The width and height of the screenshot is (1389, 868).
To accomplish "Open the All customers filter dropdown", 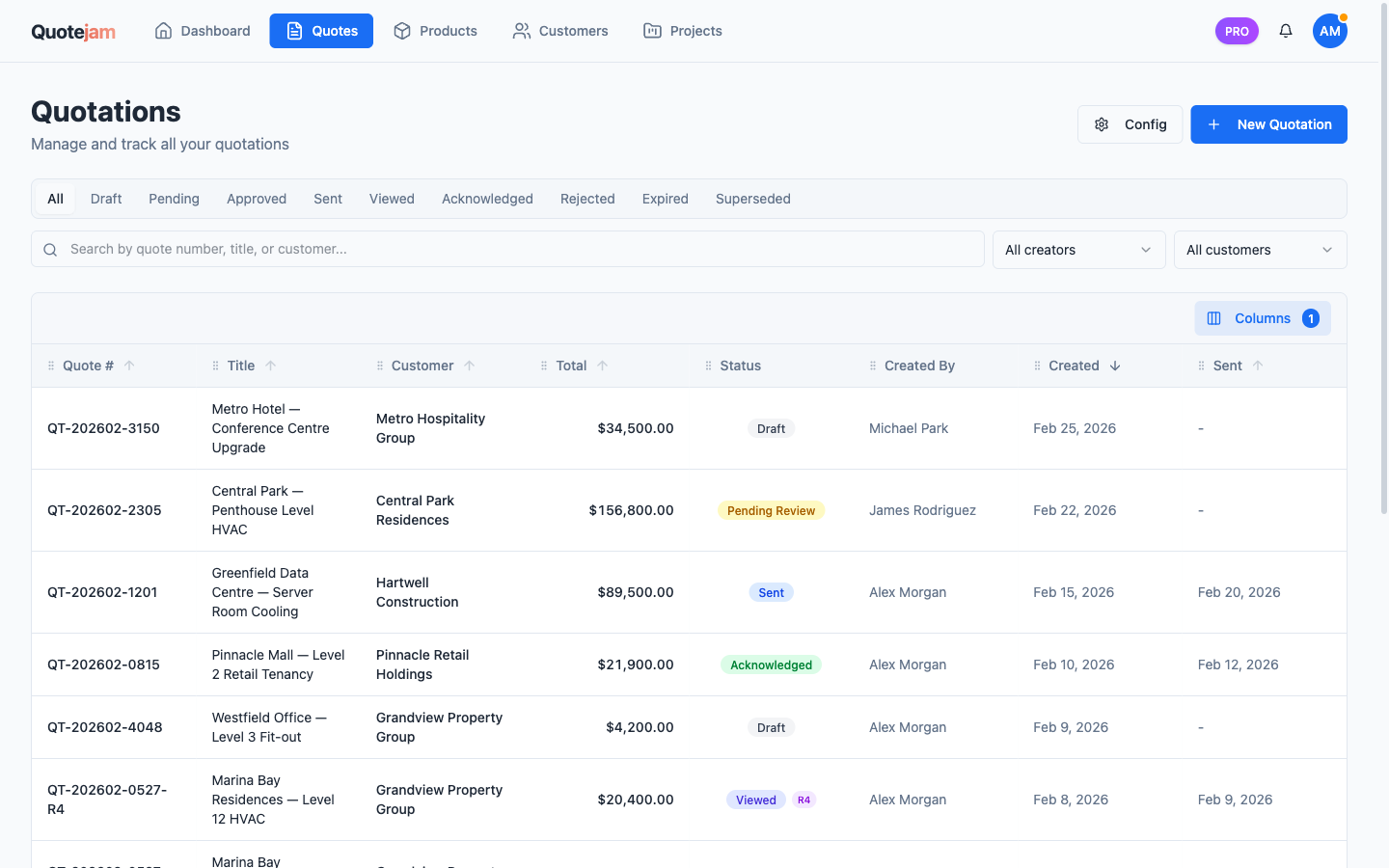I will pos(1259,250).
